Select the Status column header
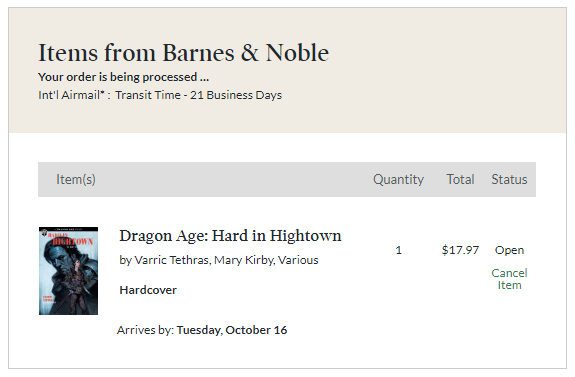This screenshot has height=377, width=575. click(x=509, y=179)
